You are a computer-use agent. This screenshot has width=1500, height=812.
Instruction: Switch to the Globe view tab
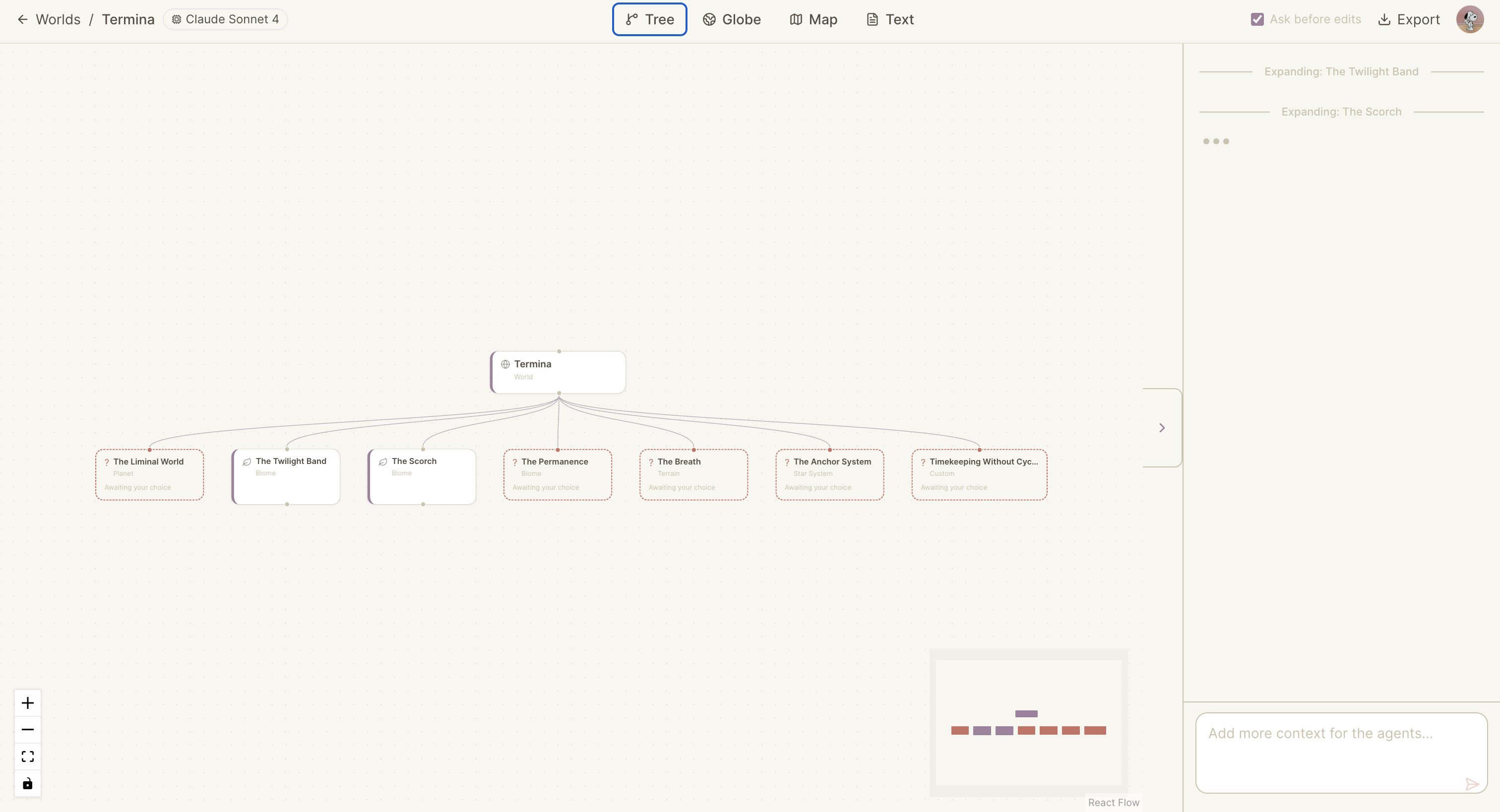click(x=731, y=20)
